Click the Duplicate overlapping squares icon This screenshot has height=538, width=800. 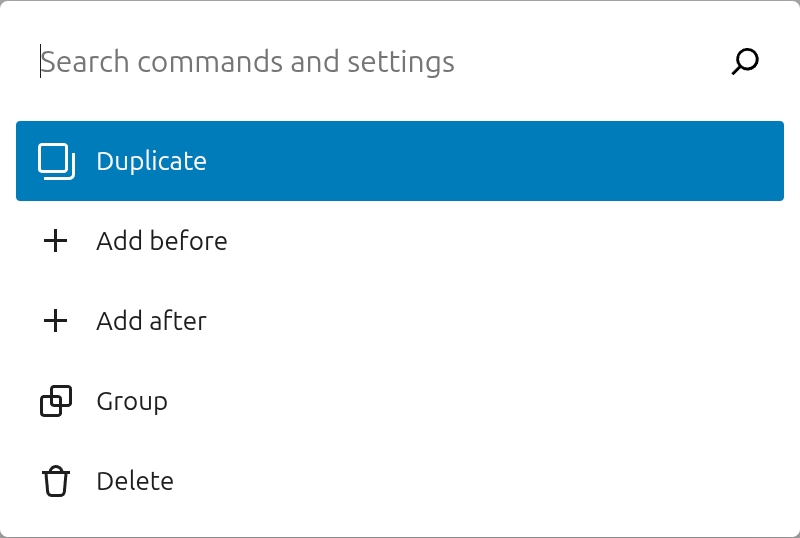click(56, 161)
